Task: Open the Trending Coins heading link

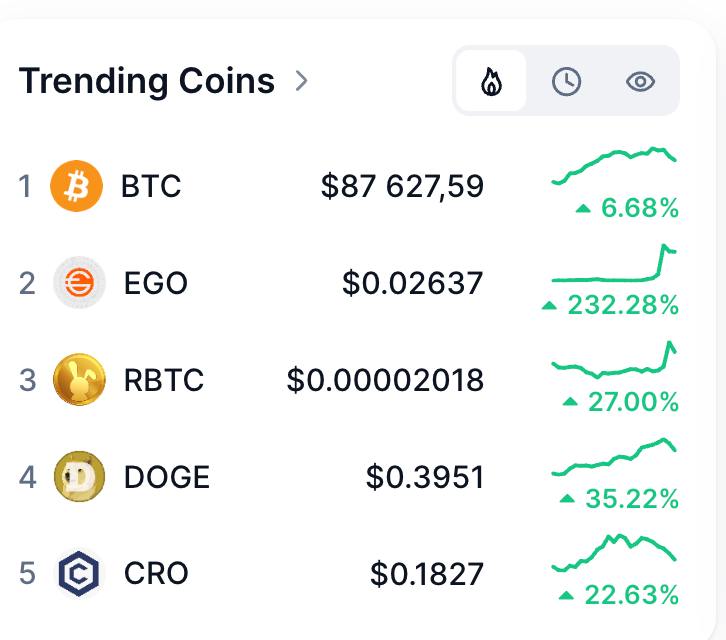Action: point(146,81)
